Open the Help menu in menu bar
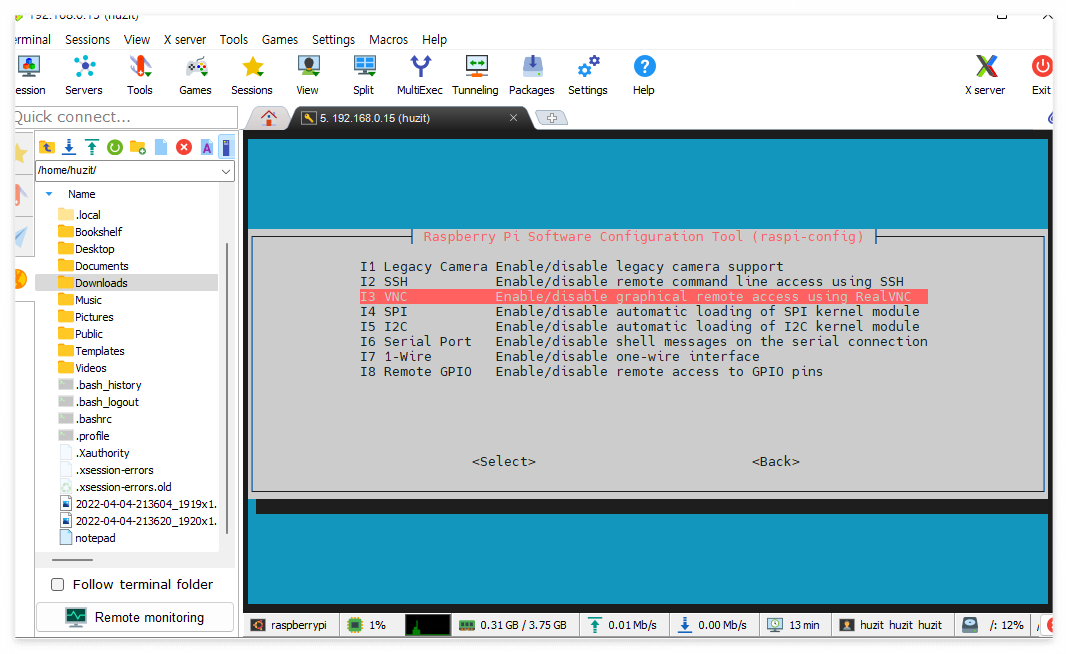The width and height of the screenshot is (1068, 654). (x=434, y=40)
